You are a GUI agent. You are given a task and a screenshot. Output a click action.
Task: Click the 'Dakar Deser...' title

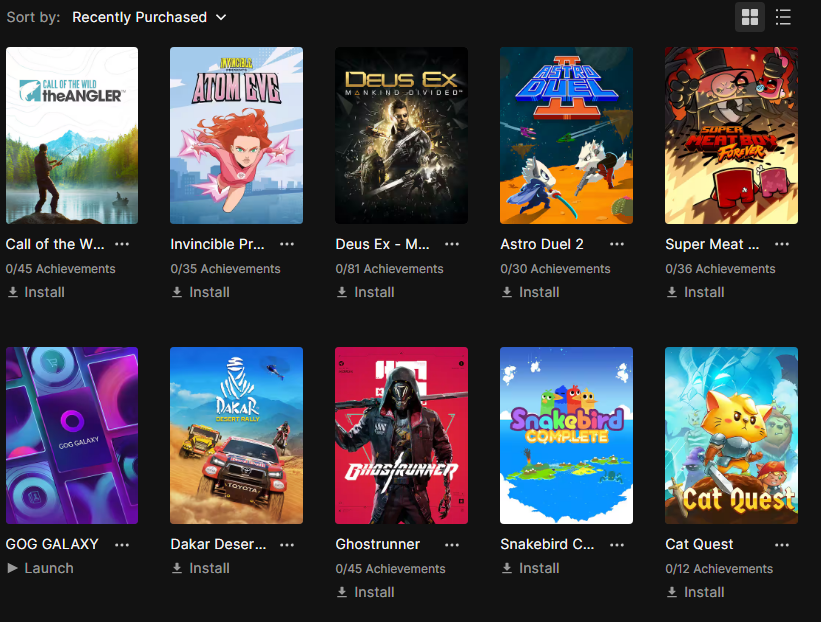[x=218, y=544]
